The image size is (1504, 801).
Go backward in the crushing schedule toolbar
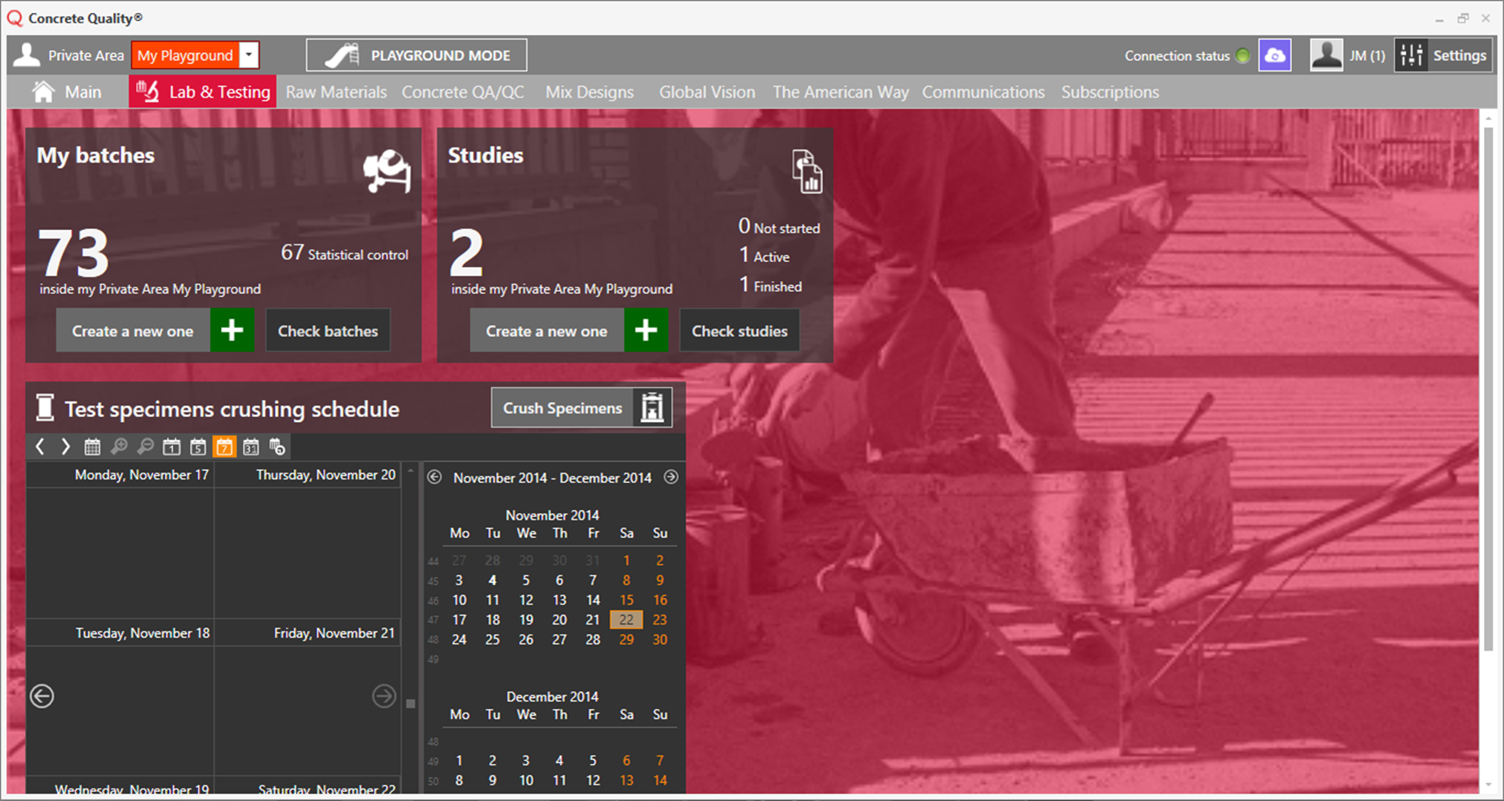tap(40, 447)
